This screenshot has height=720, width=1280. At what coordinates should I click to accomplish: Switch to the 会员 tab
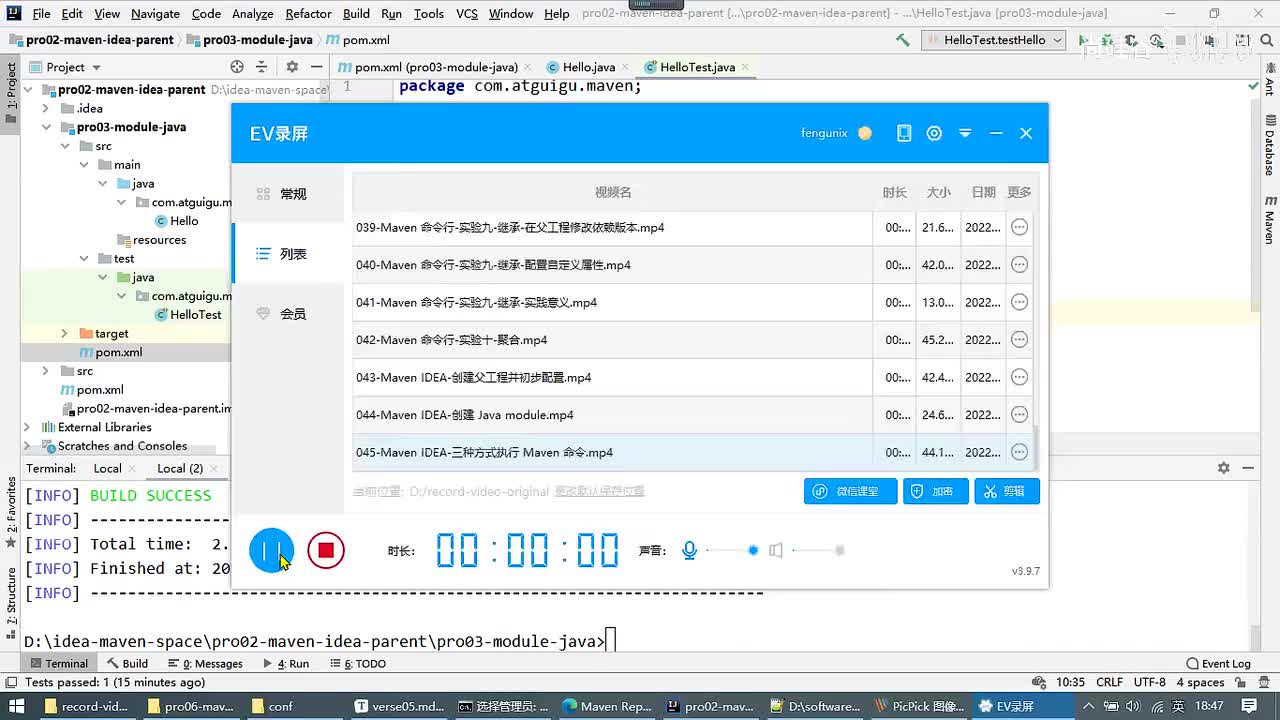pos(288,314)
